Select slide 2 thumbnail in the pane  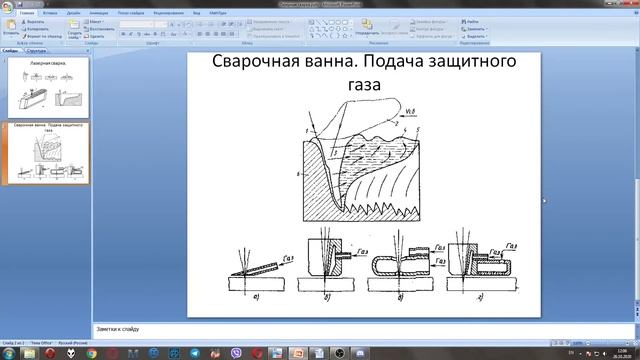point(48,153)
